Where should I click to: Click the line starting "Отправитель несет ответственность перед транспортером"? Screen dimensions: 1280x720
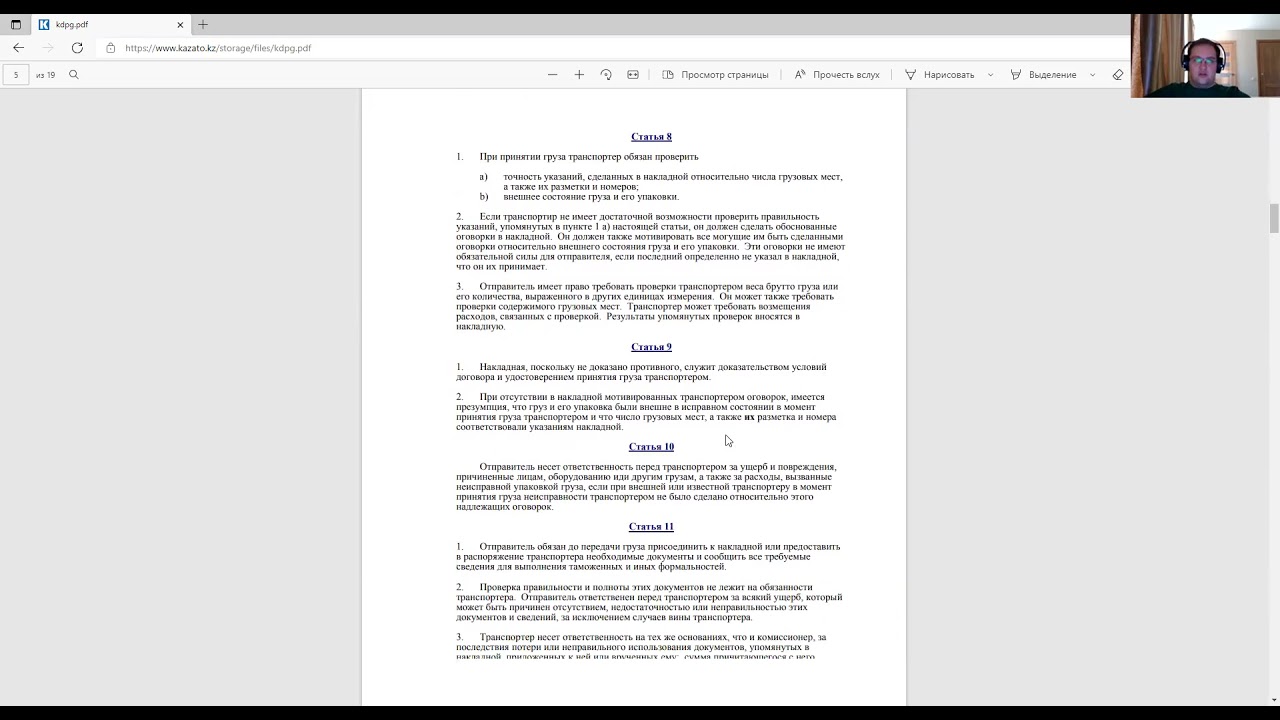coord(658,467)
